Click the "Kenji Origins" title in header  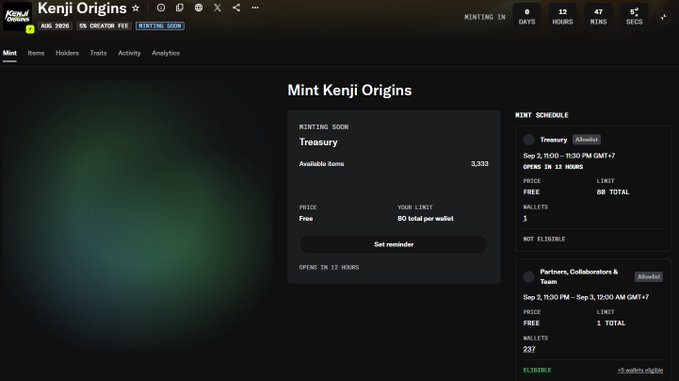click(82, 8)
